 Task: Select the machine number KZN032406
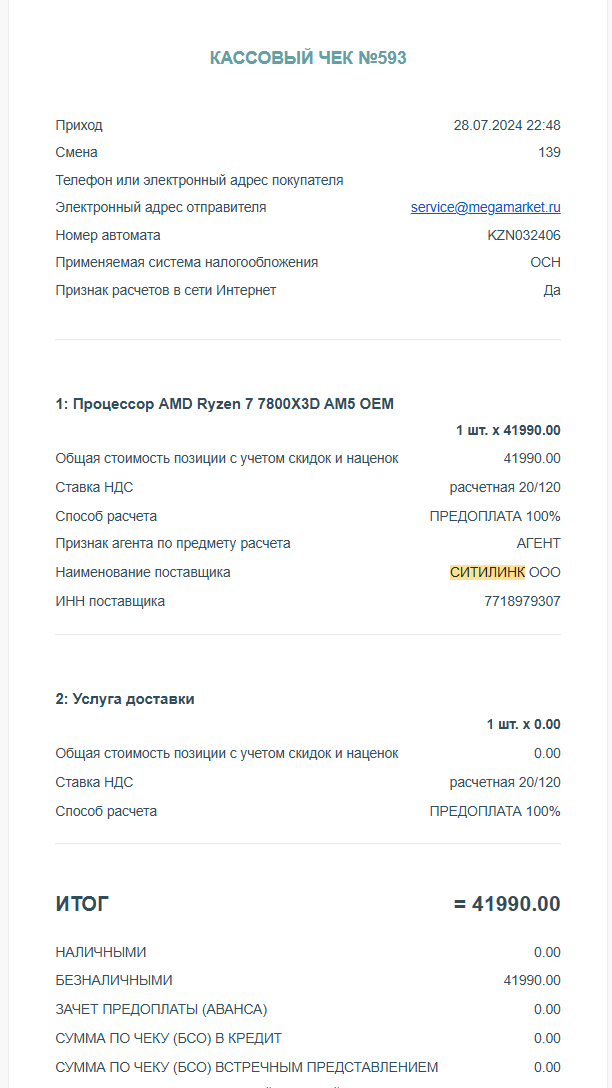click(524, 236)
